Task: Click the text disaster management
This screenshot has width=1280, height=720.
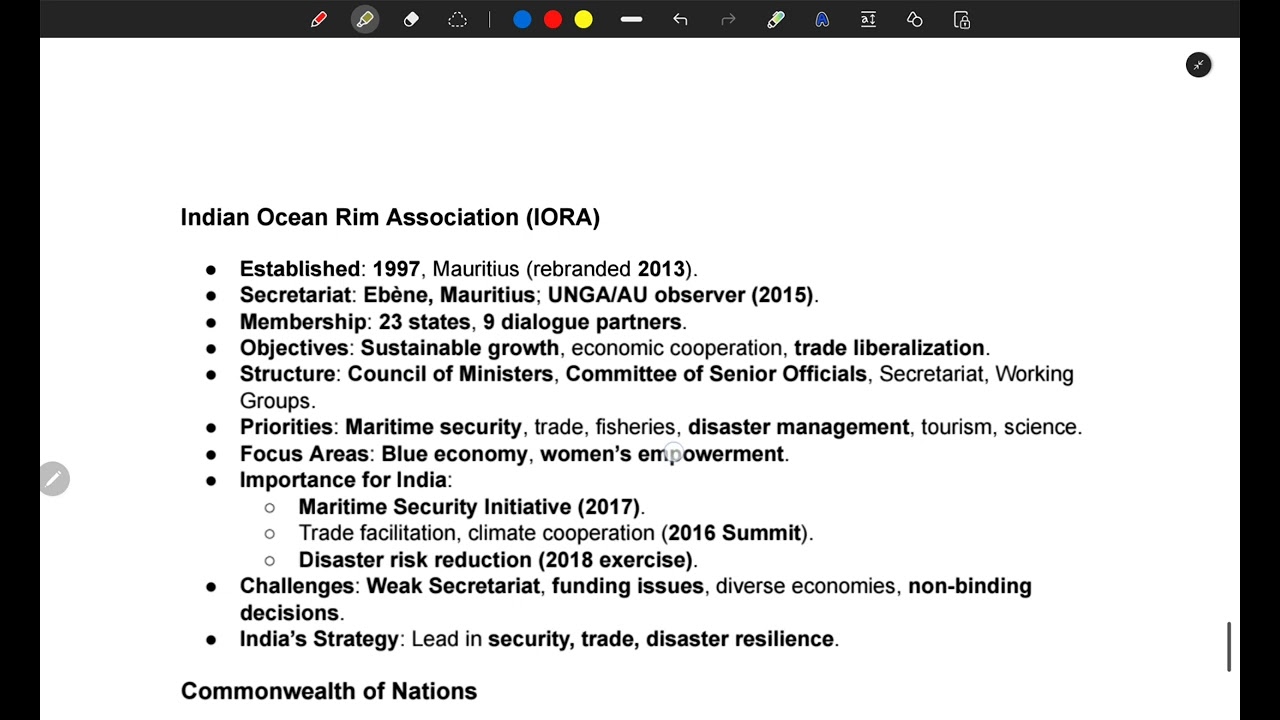Action: point(799,427)
